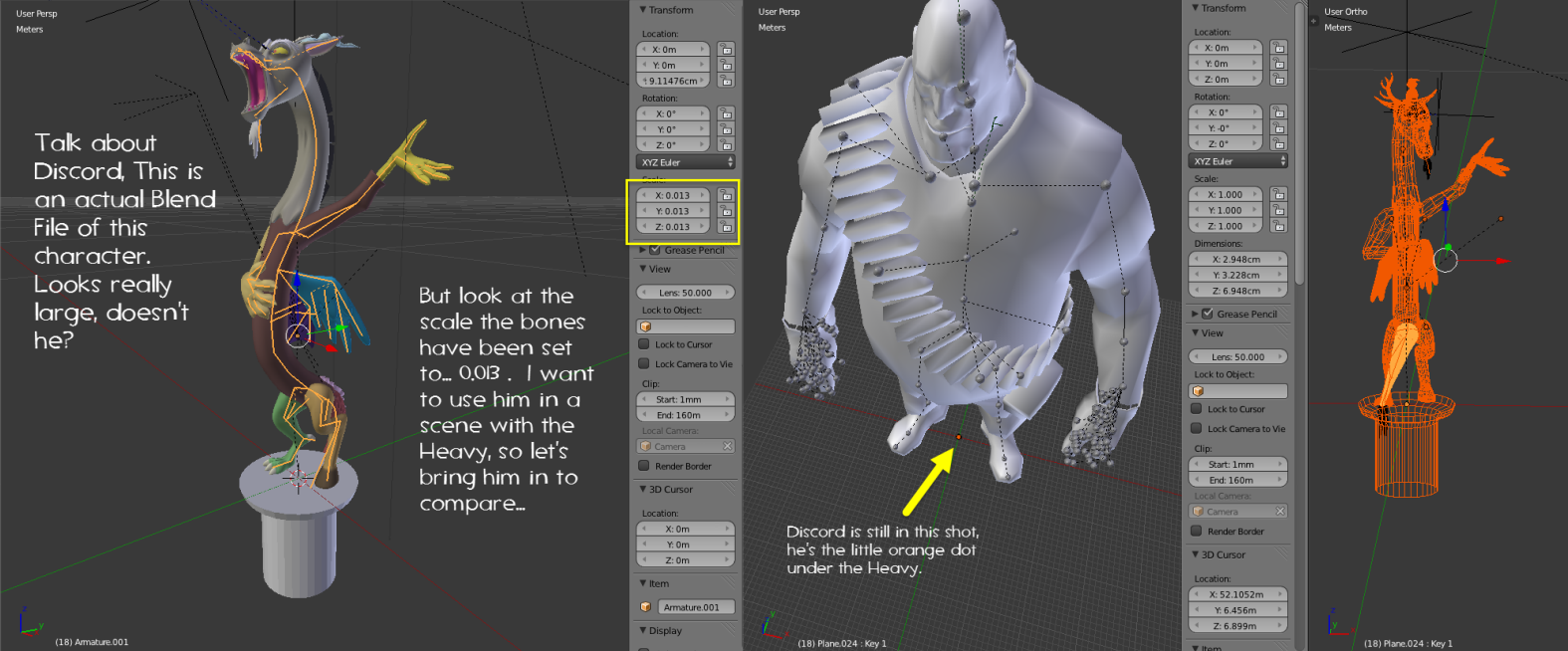The image size is (1568, 651).
Task: Open XYZ Euler dropdown in Dimensions panel
Action: pyautogui.click(x=1238, y=160)
